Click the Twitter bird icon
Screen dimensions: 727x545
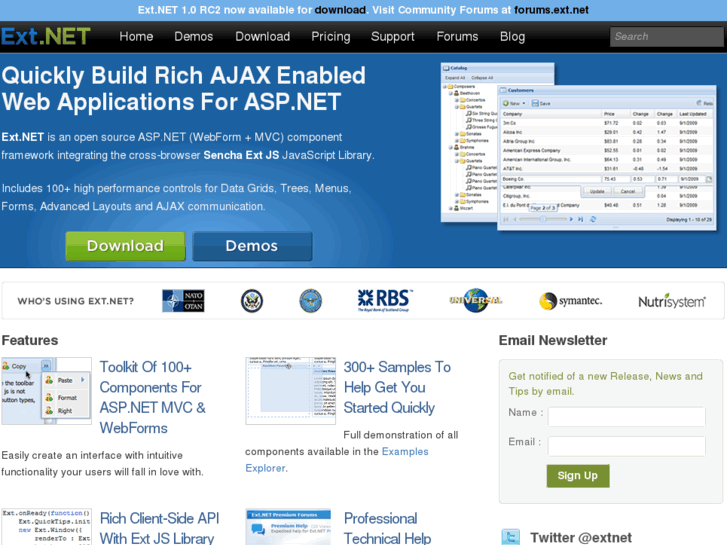pos(510,537)
